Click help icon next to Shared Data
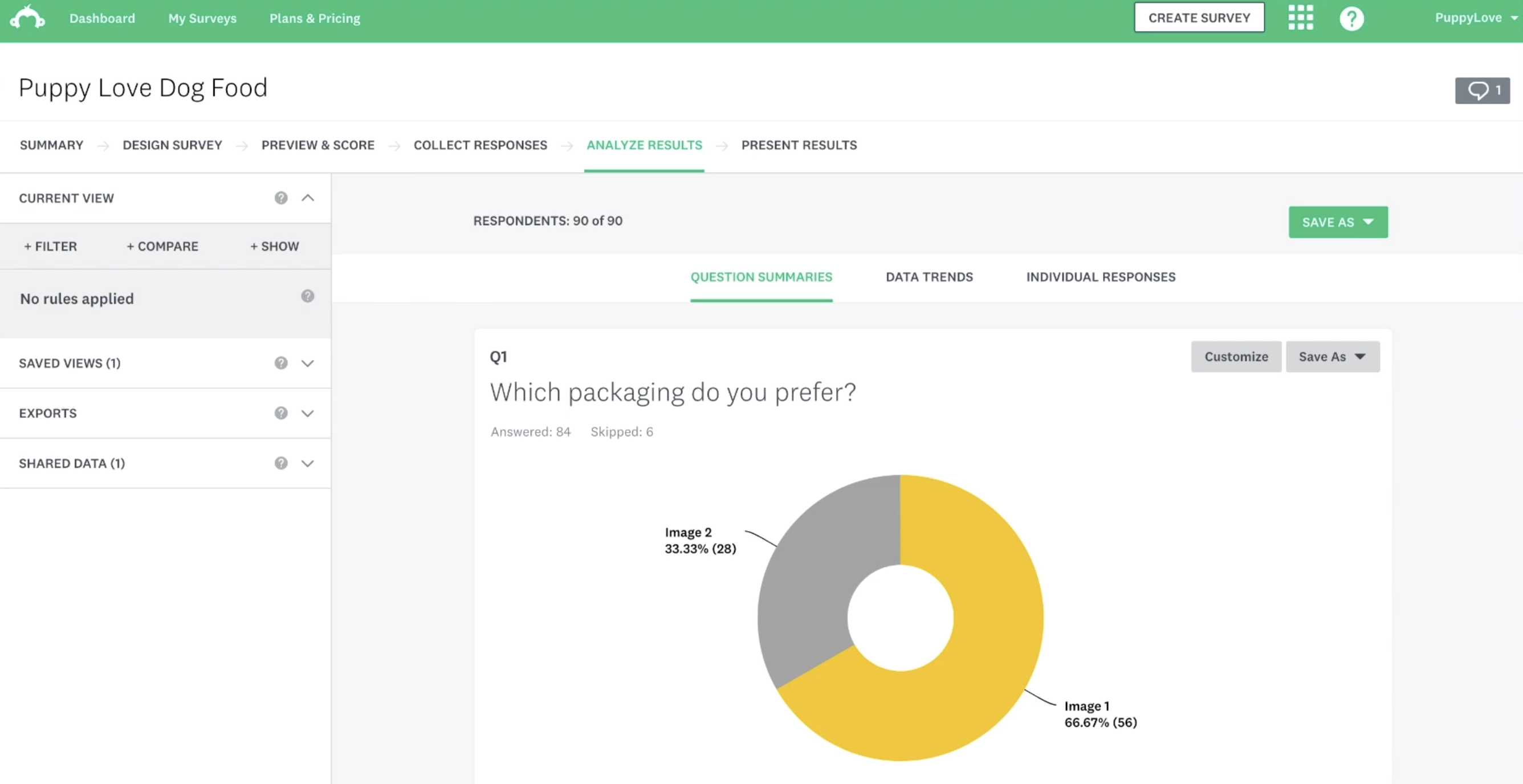 [x=281, y=463]
